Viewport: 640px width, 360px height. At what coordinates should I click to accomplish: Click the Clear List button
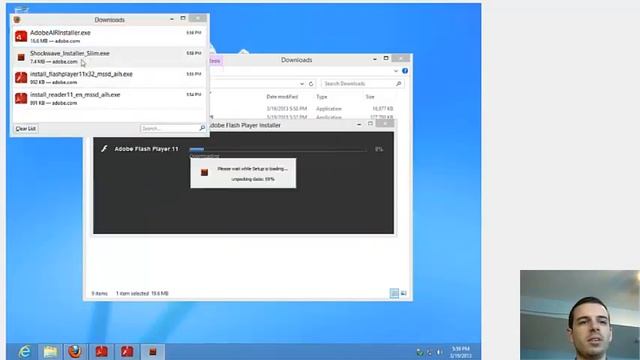click(x=26, y=129)
